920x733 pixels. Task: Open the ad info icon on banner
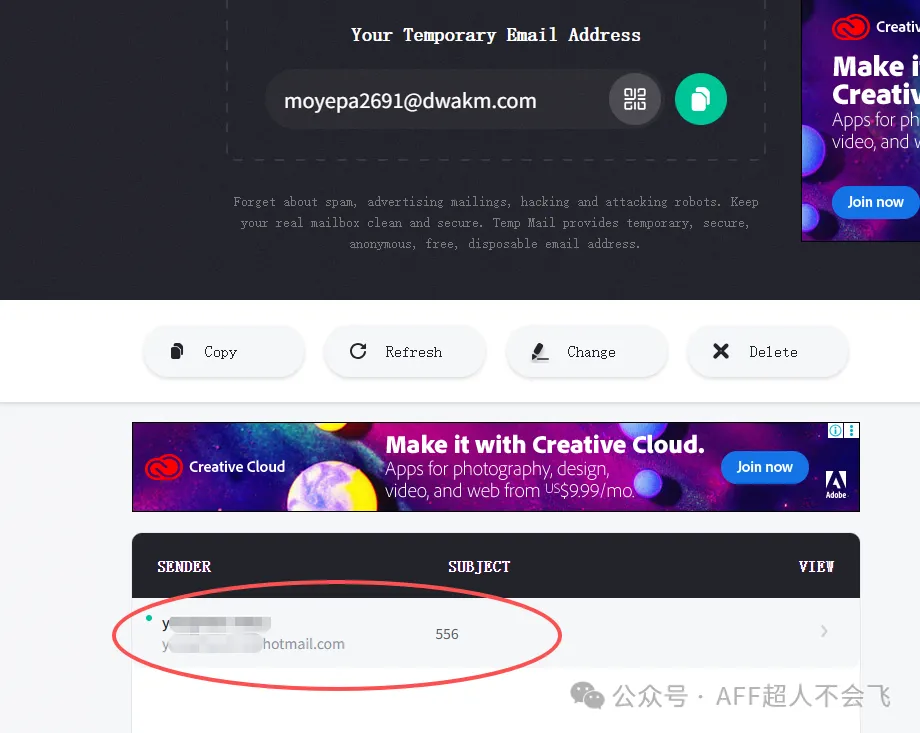click(x=835, y=431)
